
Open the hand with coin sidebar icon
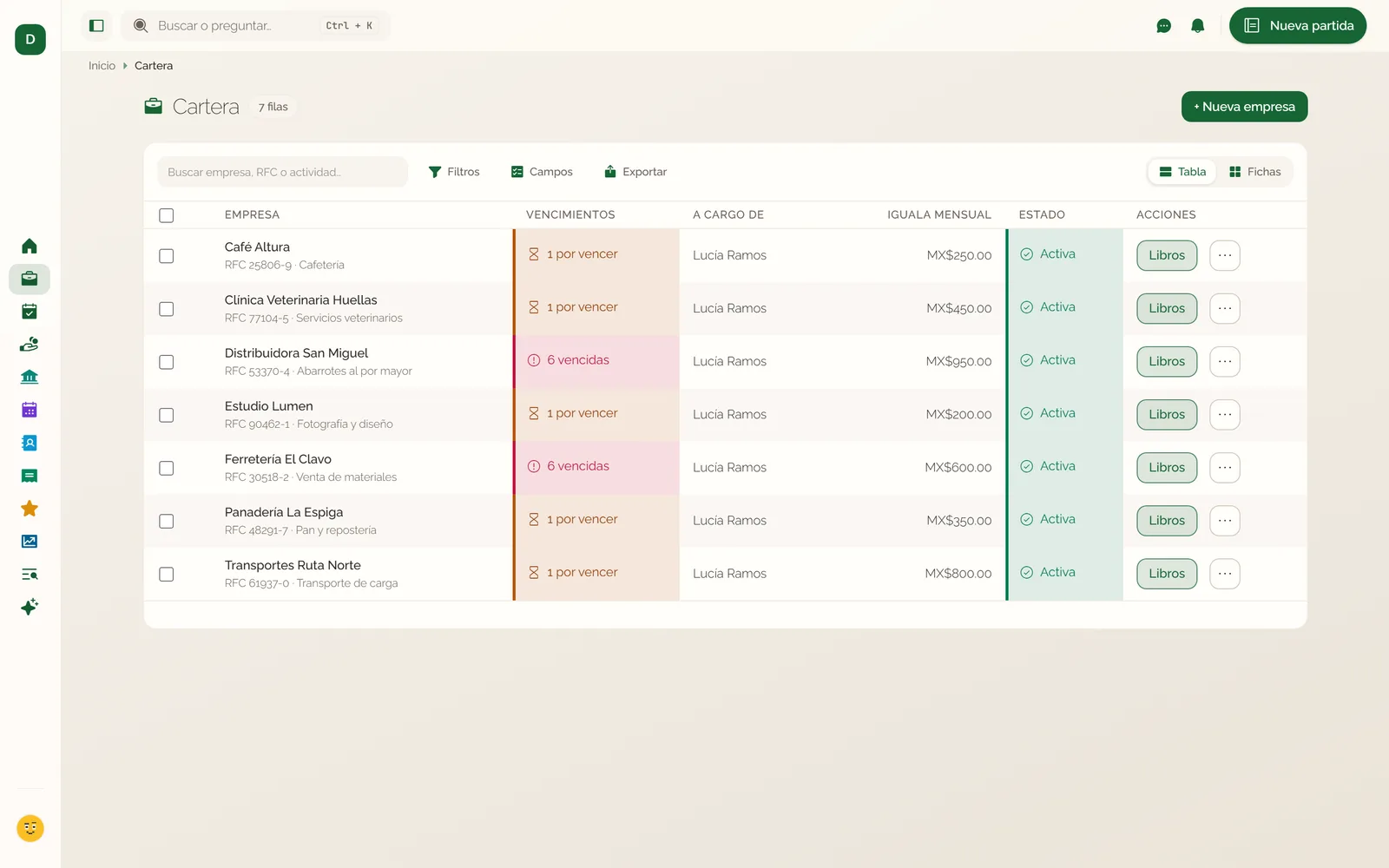(30, 345)
